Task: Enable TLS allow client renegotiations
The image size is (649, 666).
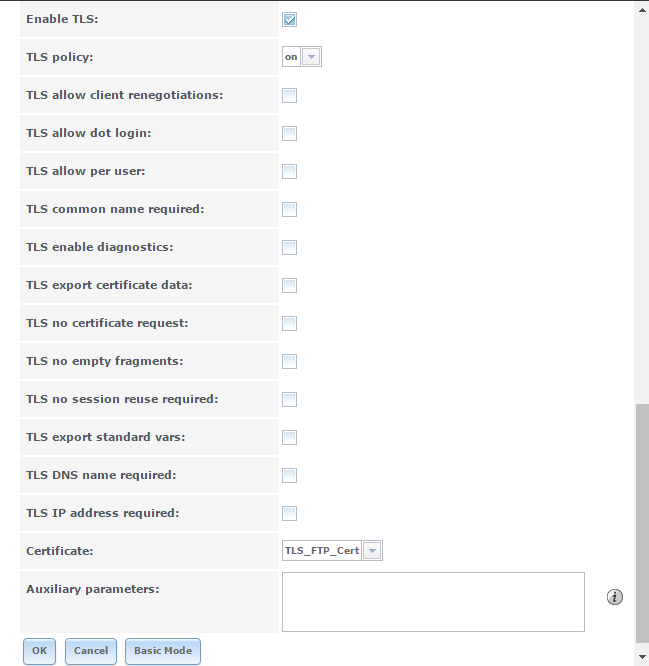Action: [x=289, y=95]
